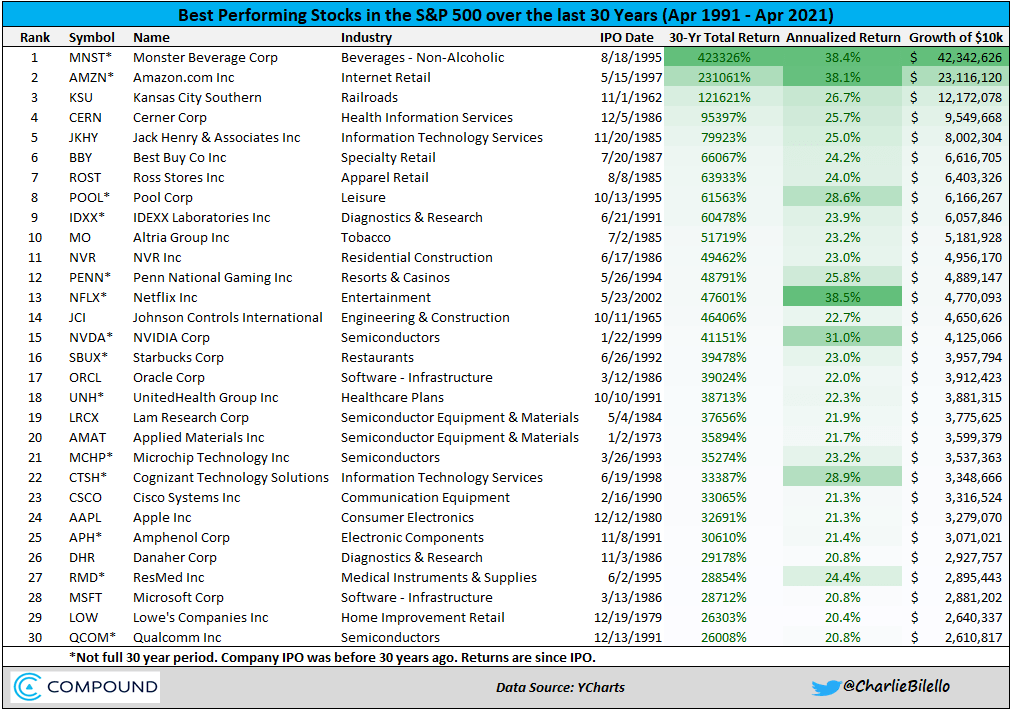1011x710 pixels.
Task: Select the Symbol column header
Action: (92, 37)
